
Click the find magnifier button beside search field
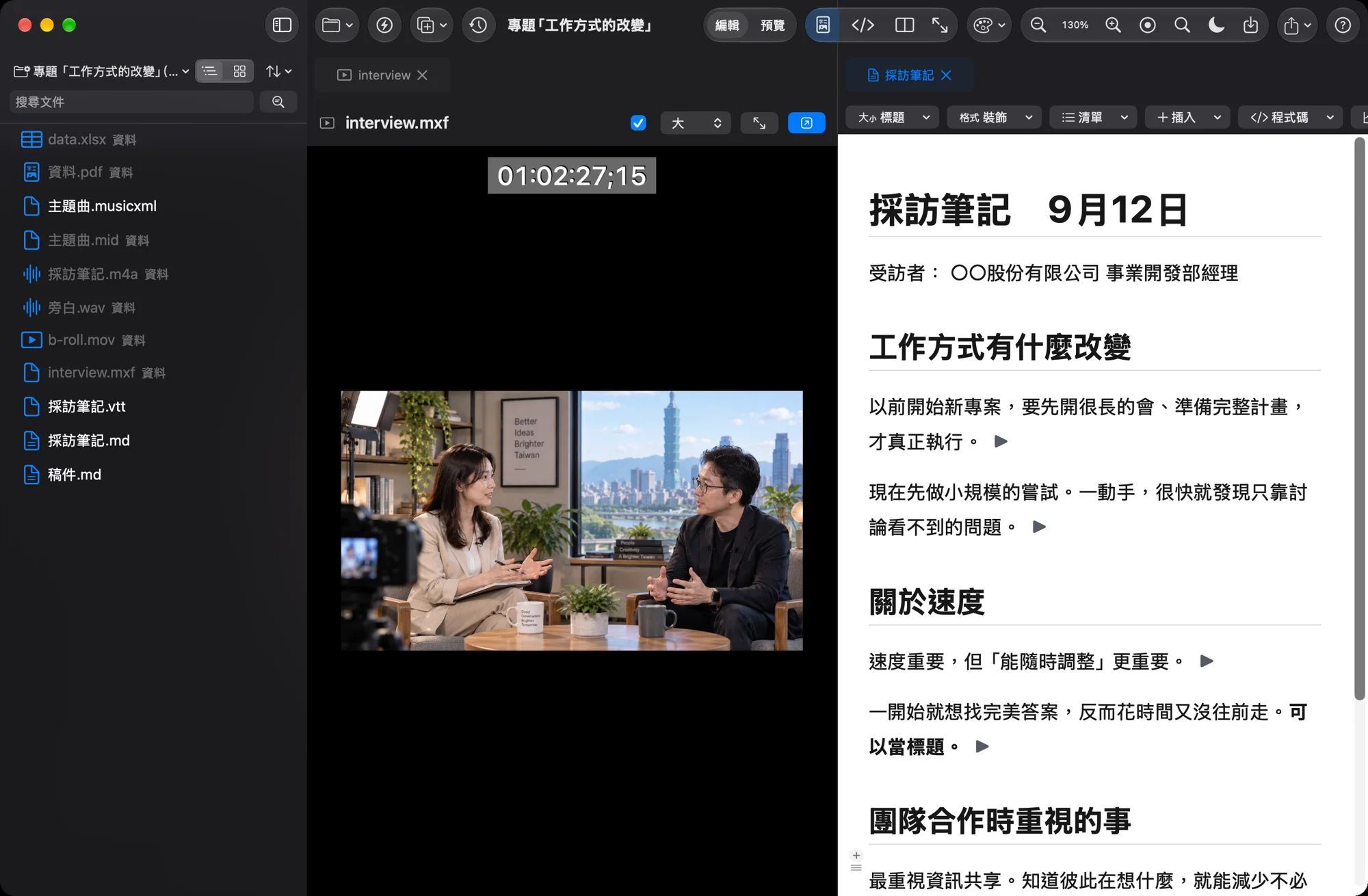(278, 102)
